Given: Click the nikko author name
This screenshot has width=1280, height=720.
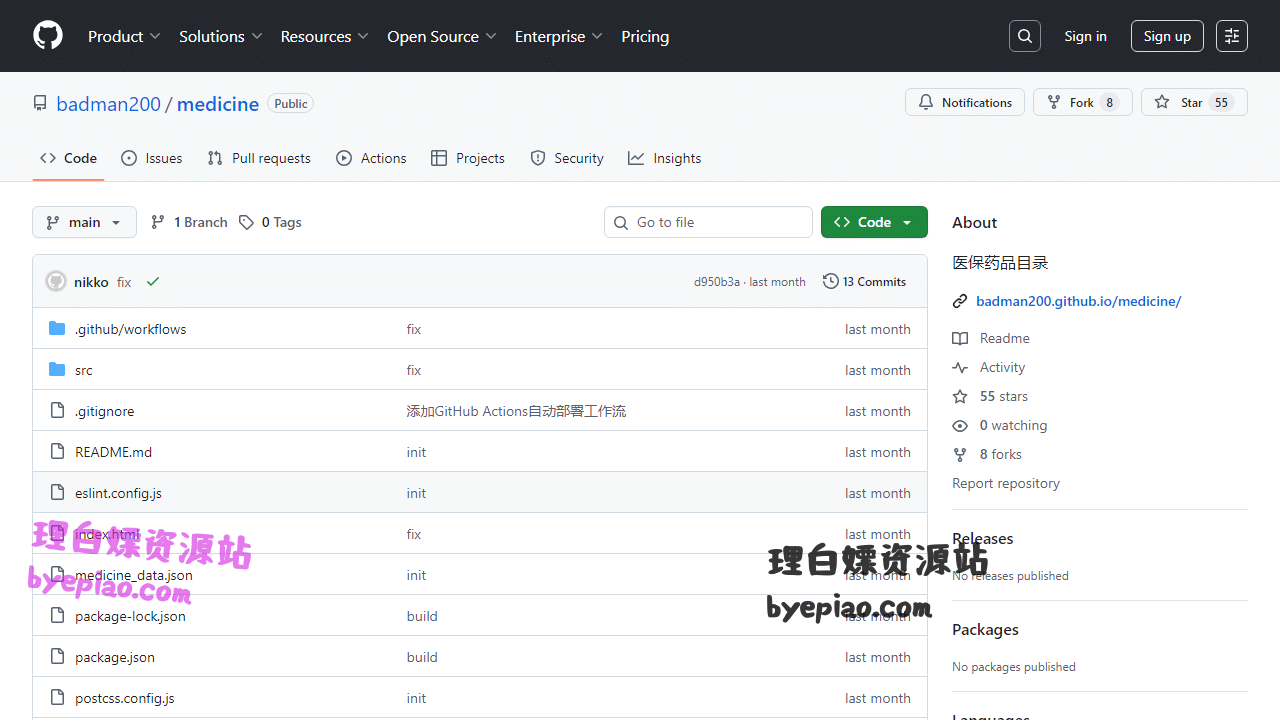Looking at the screenshot, I should click(x=91, y=282).
